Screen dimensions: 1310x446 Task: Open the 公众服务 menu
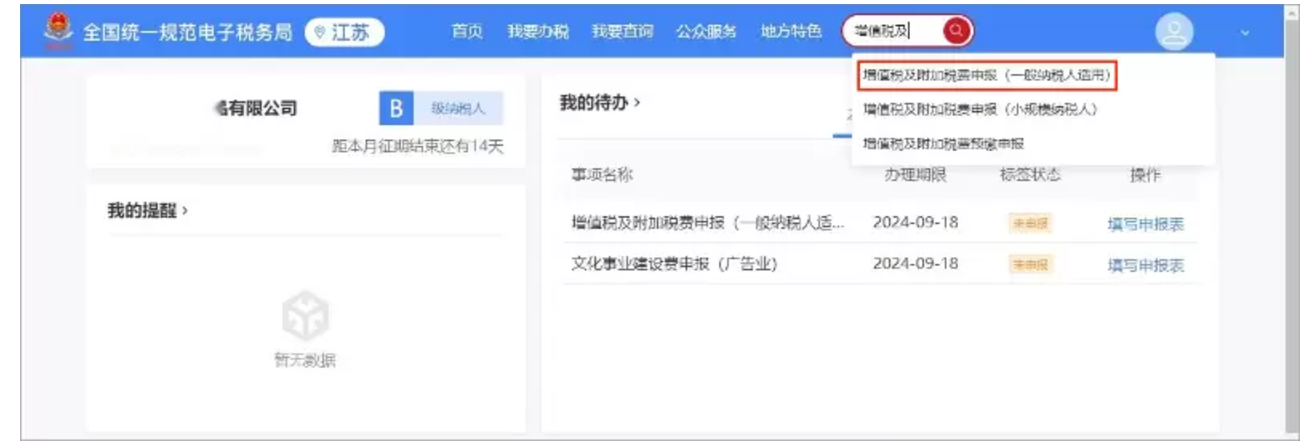[706, 31]
